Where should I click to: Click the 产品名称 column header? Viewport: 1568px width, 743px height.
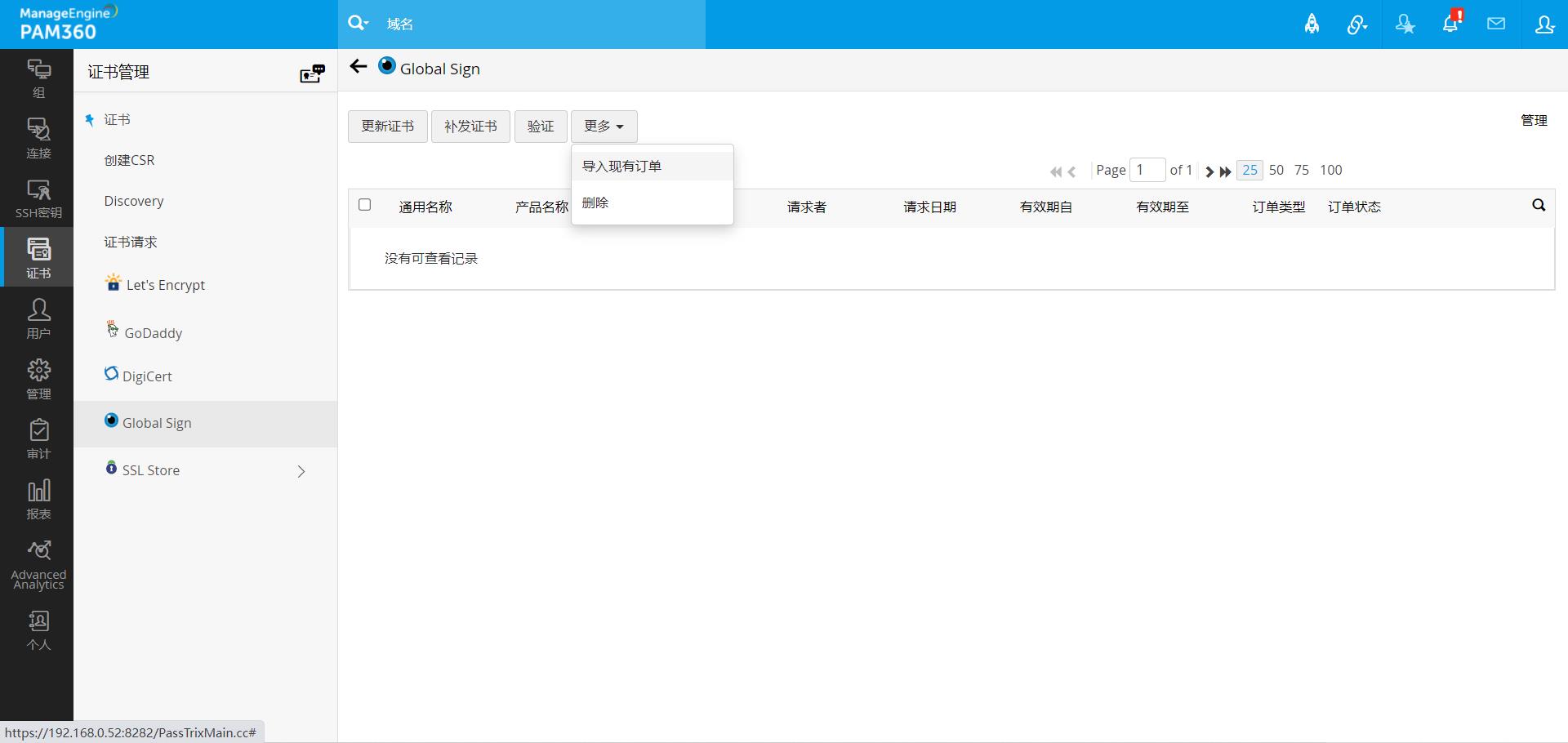(541, 207)
